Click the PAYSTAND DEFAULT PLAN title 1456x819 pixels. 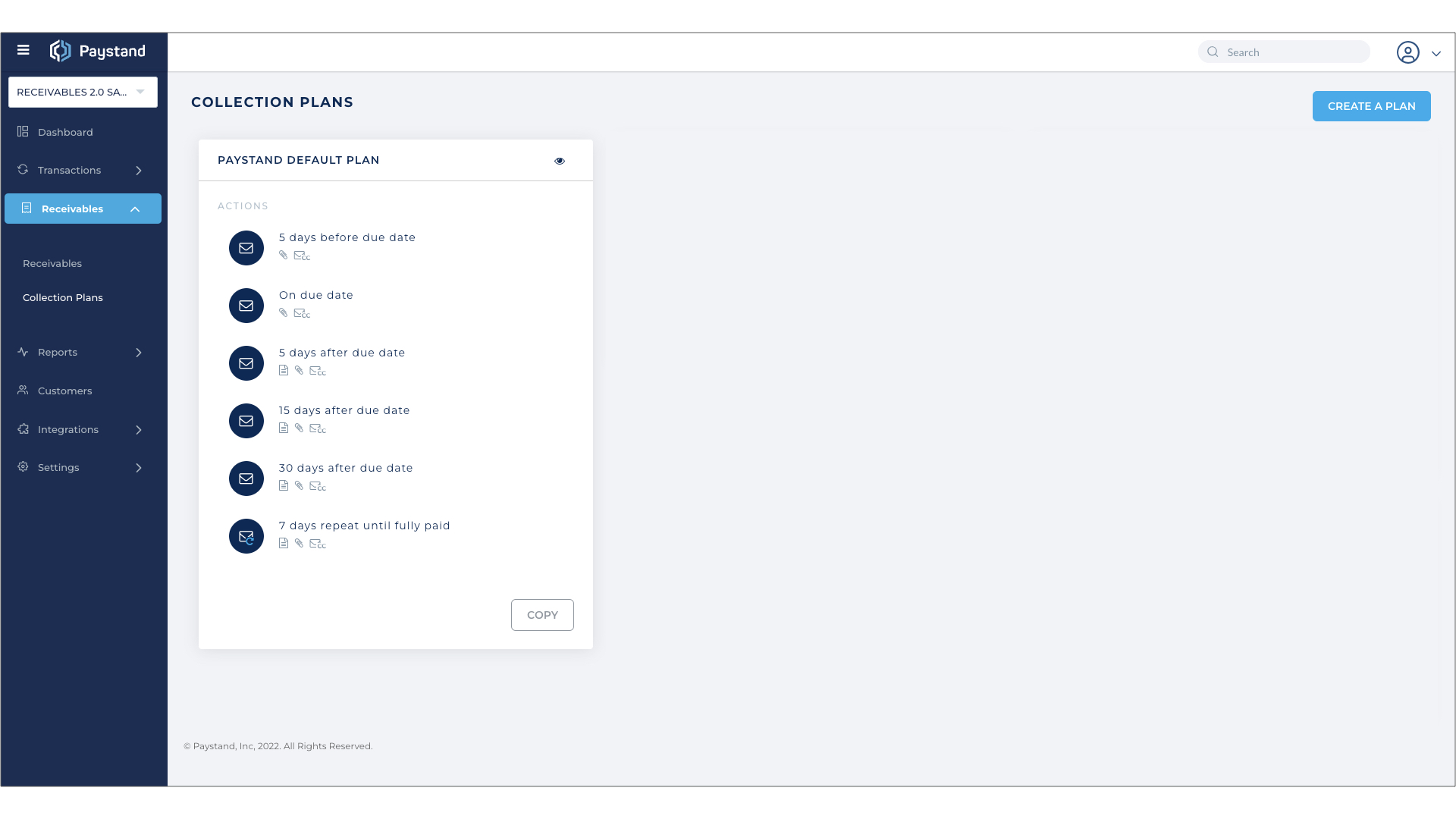[299, 160]
